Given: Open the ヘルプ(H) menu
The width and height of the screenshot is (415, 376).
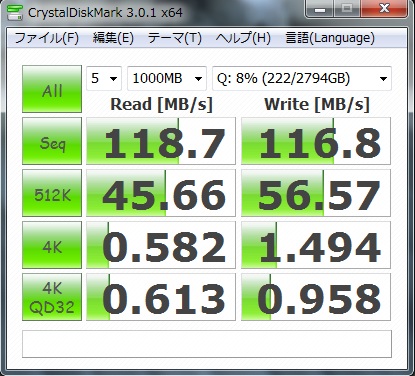Looking at the screenshot, I should tap(243, 38).
